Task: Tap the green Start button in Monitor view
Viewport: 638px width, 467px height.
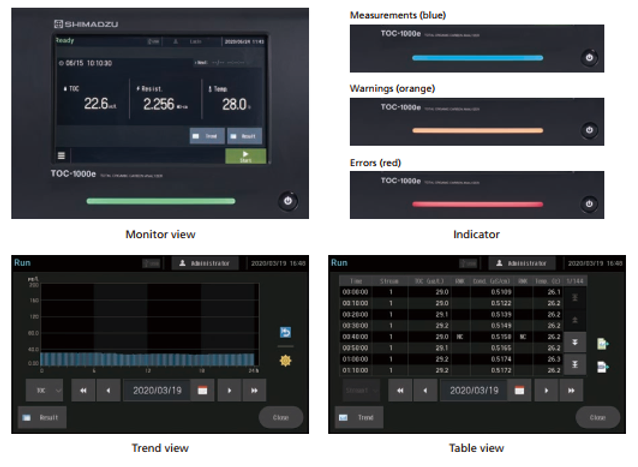Action: coord(246,156)
